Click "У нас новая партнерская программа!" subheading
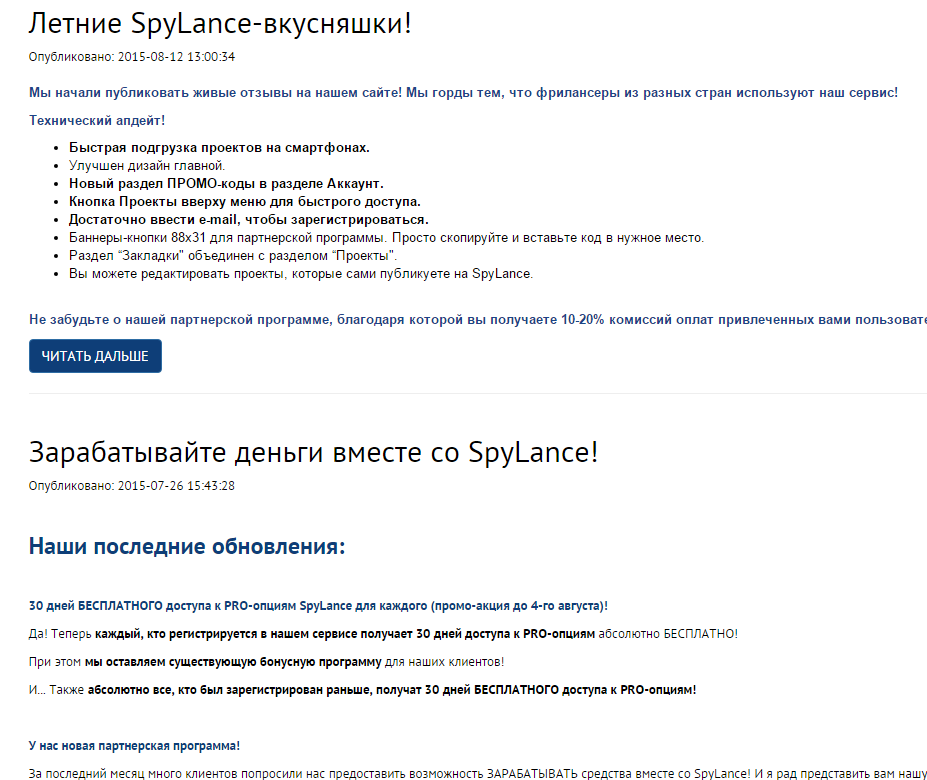 point(134,746)
